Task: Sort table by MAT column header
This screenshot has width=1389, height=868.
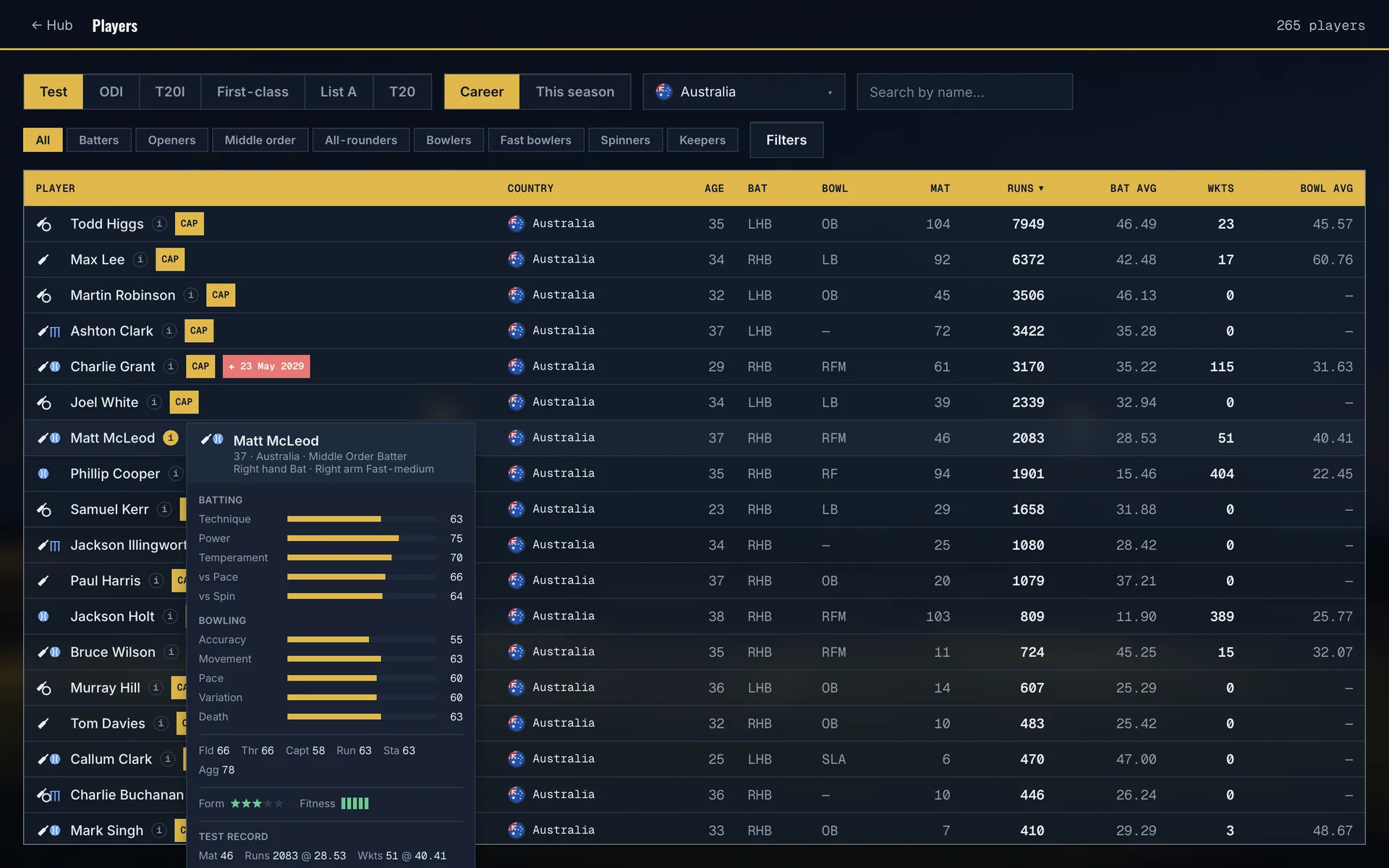Action: pos(940,188)
